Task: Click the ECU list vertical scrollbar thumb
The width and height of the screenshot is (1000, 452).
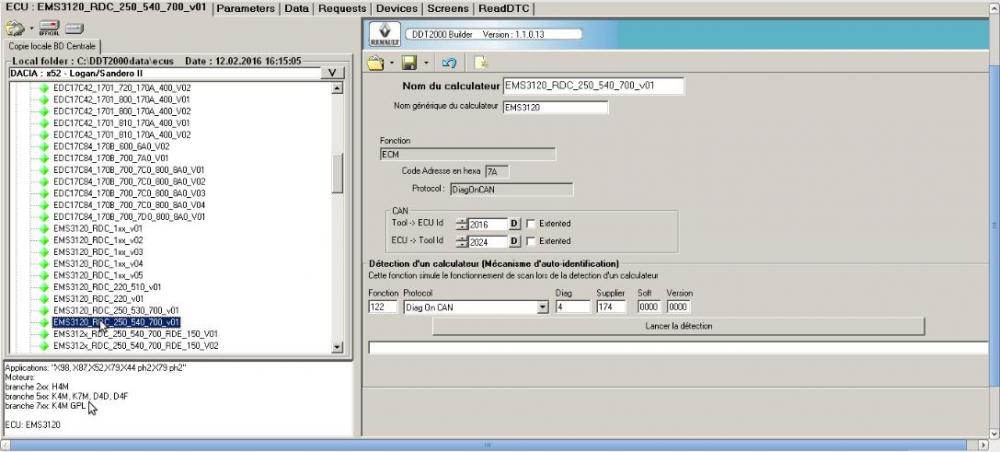Action: 337,172
